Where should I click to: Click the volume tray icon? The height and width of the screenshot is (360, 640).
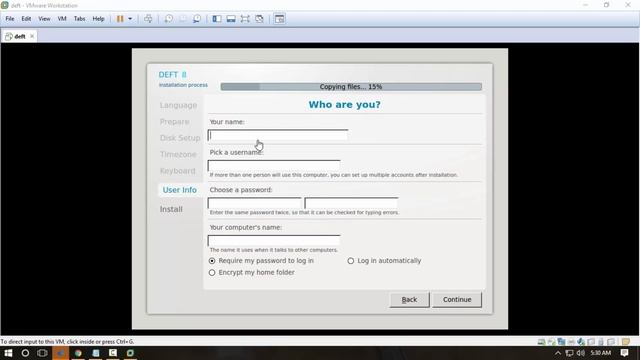[x=581, y=353]
